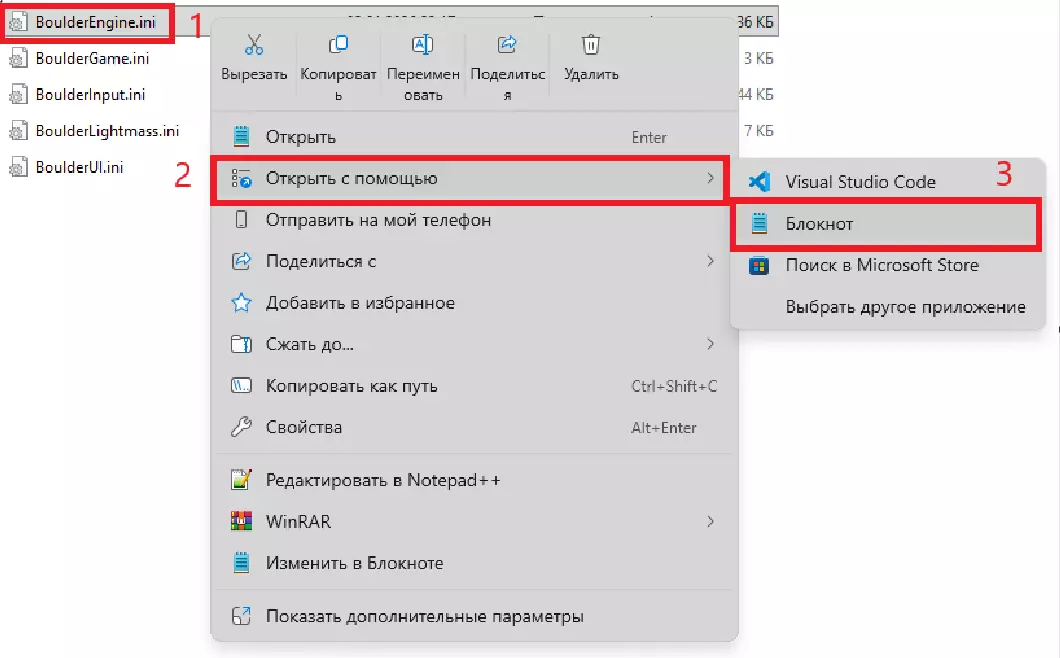This screenshot has width=1060, height=658.
Task: Click the Share (Поделиться) icon in top row
Action: click(x=506, y=45)
